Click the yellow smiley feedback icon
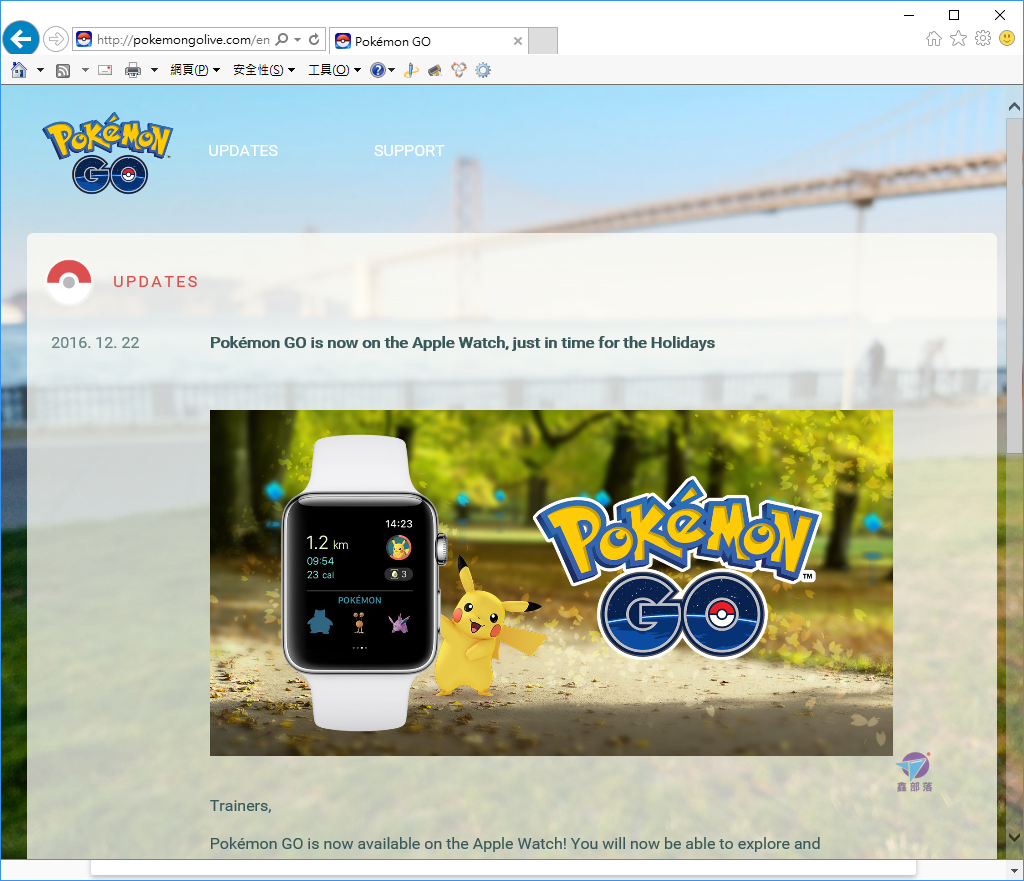Screen dimensions: 1024x881 tap(1007, 39)
